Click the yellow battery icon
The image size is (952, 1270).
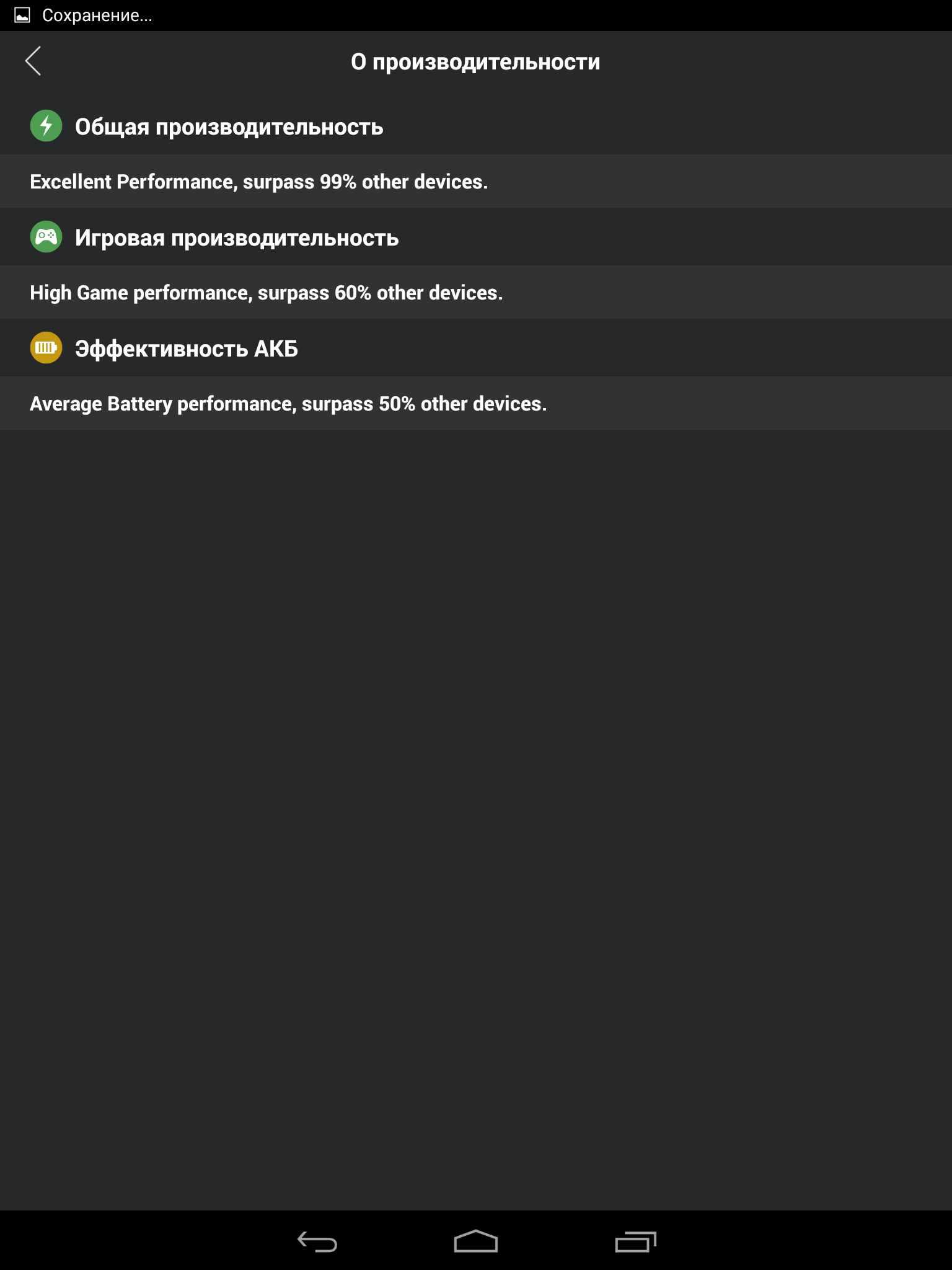[46, 348]
